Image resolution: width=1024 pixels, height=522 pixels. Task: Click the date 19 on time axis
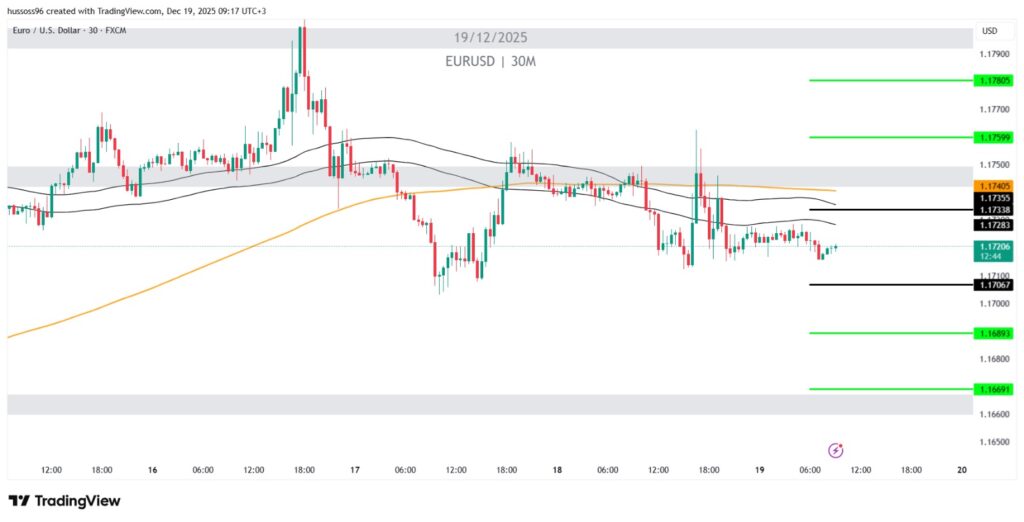click(759, 469)
